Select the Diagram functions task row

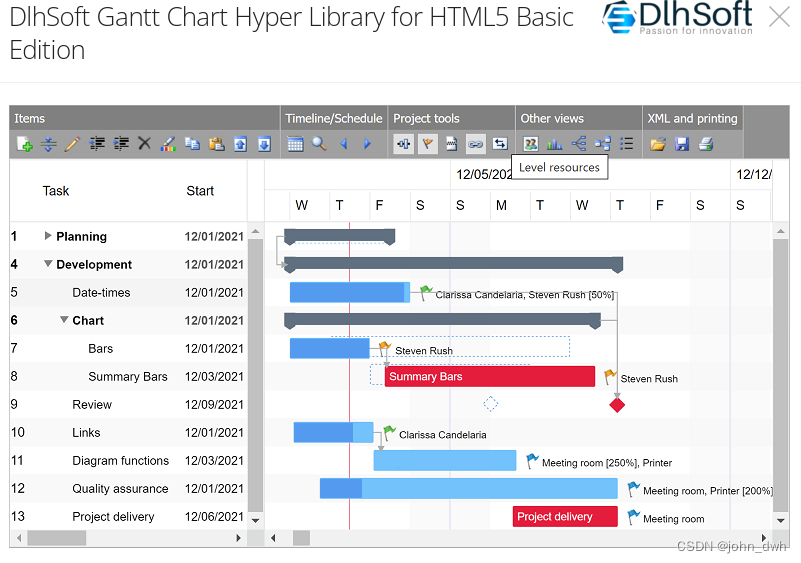point(128,461)
